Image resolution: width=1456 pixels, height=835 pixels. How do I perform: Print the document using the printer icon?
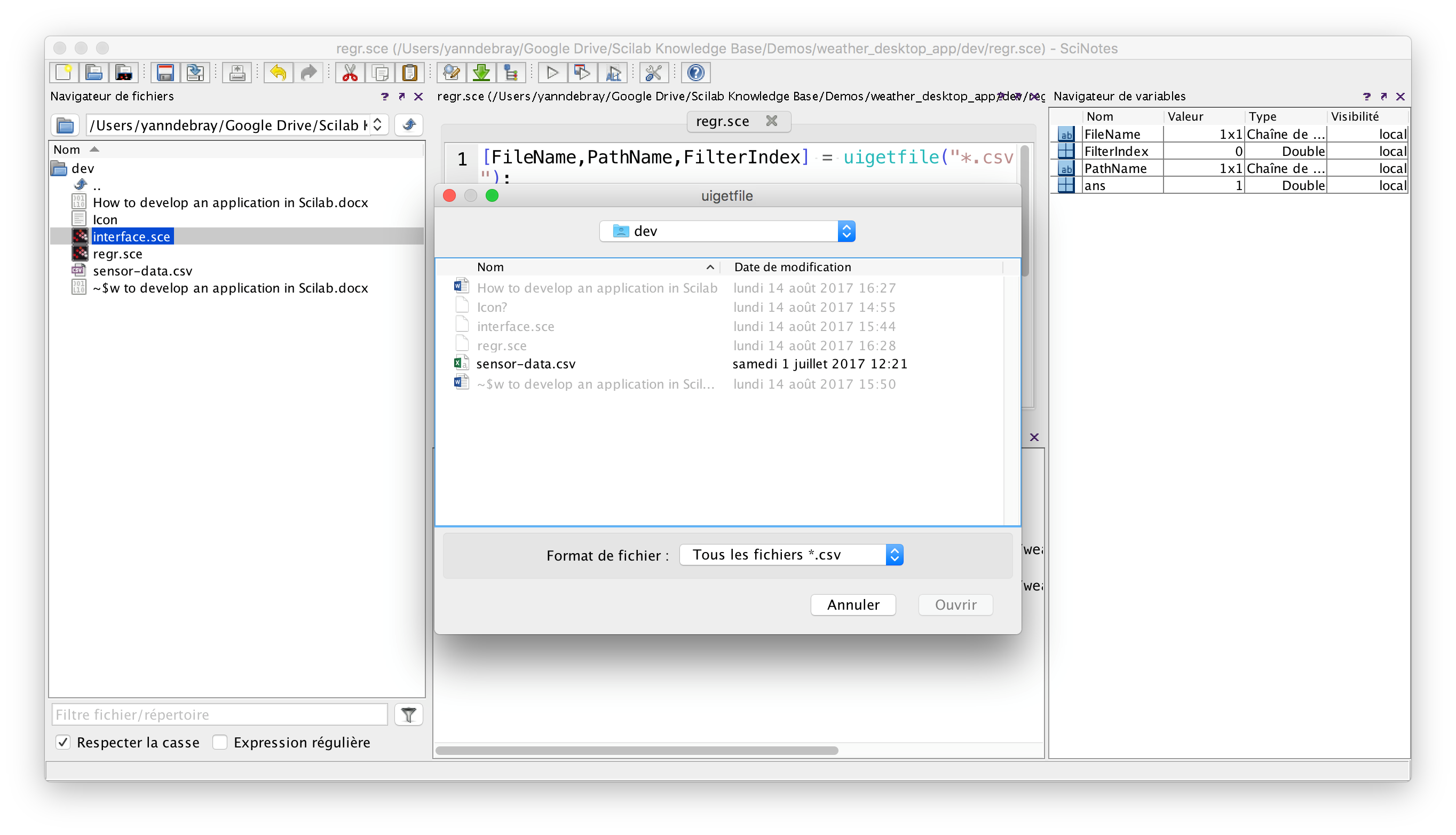pyautogui.click(x=237, y=73)
